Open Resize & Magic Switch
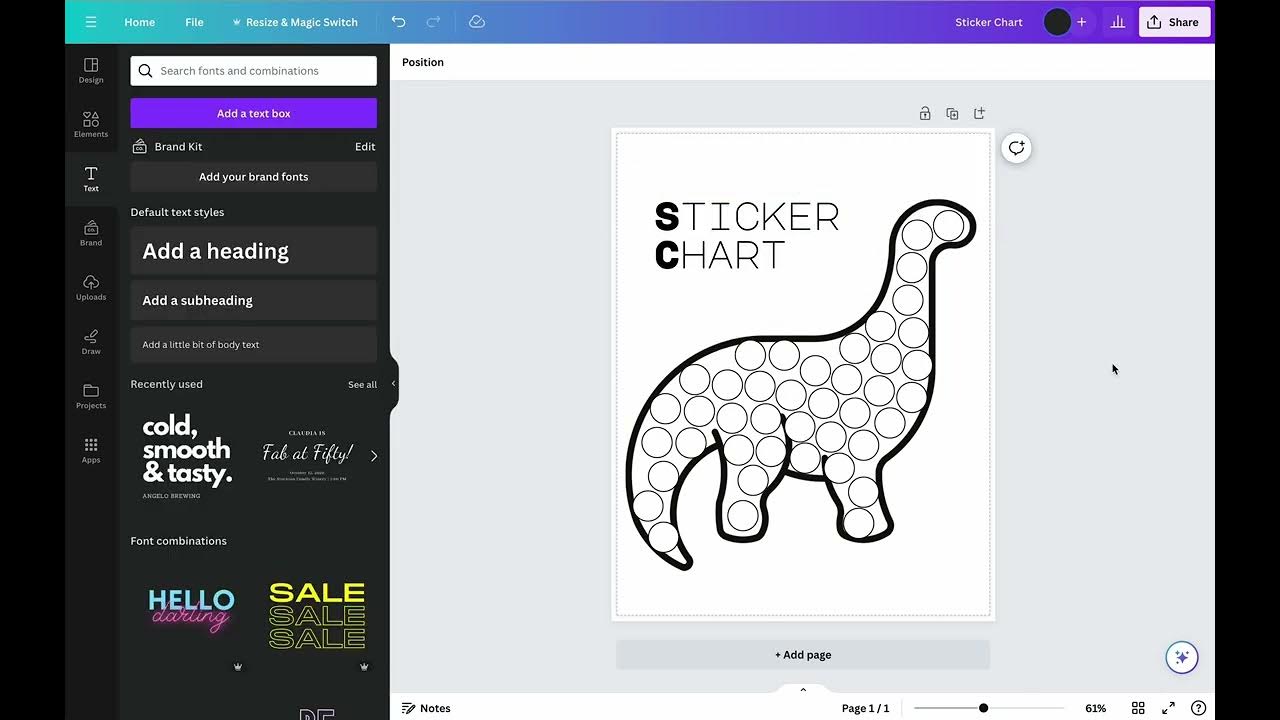The image size is (1280, 720). tap(294, 22)
